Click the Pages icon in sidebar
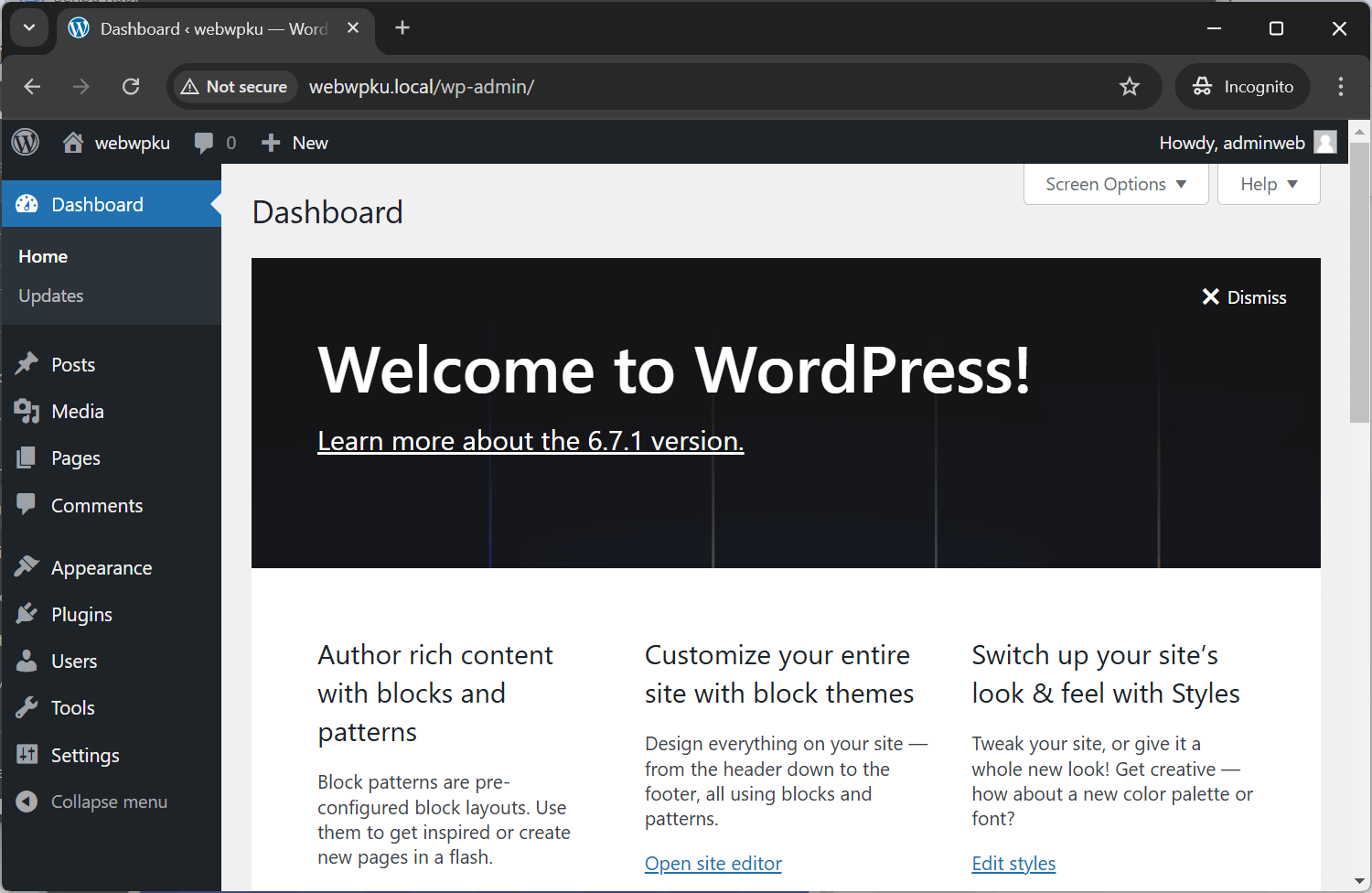Screen dimensions: 1372x893 pos(27,457)
